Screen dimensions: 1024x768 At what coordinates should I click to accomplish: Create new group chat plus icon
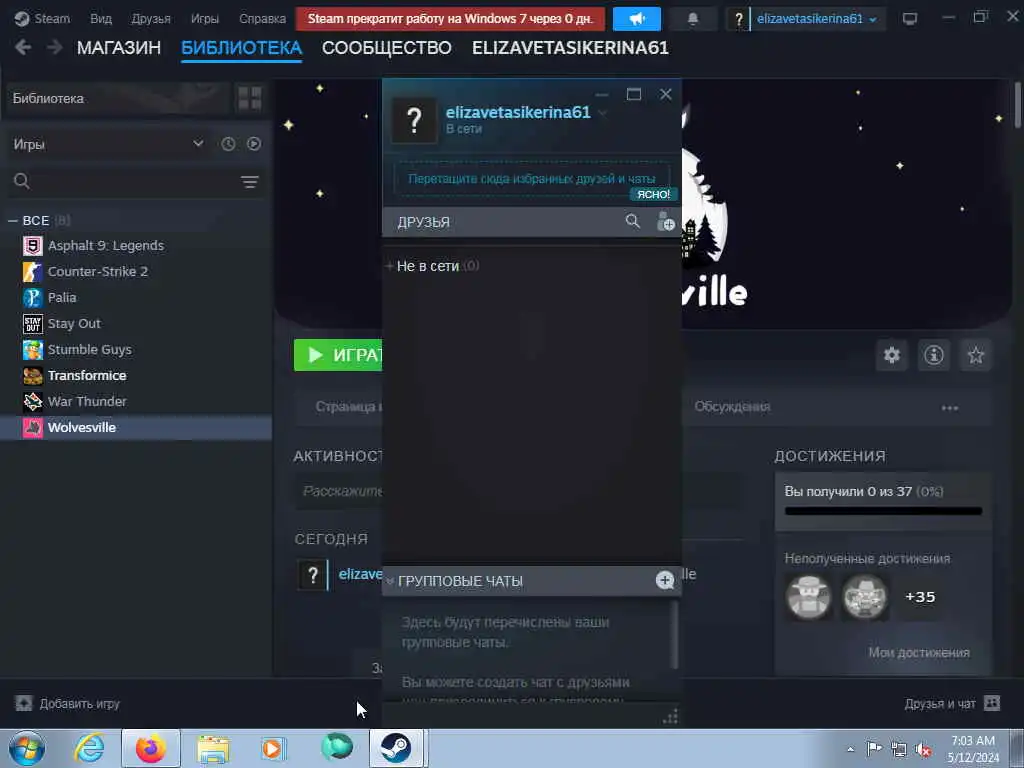tap(665, 580)
